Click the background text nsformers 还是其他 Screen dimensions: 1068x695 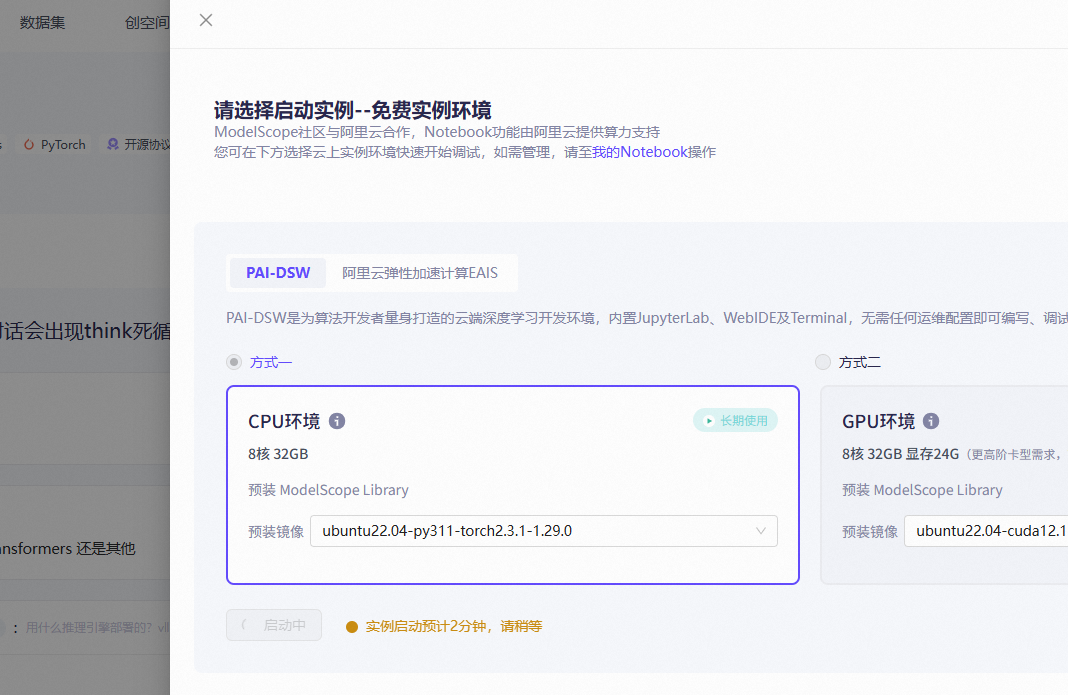pos(67,549)
